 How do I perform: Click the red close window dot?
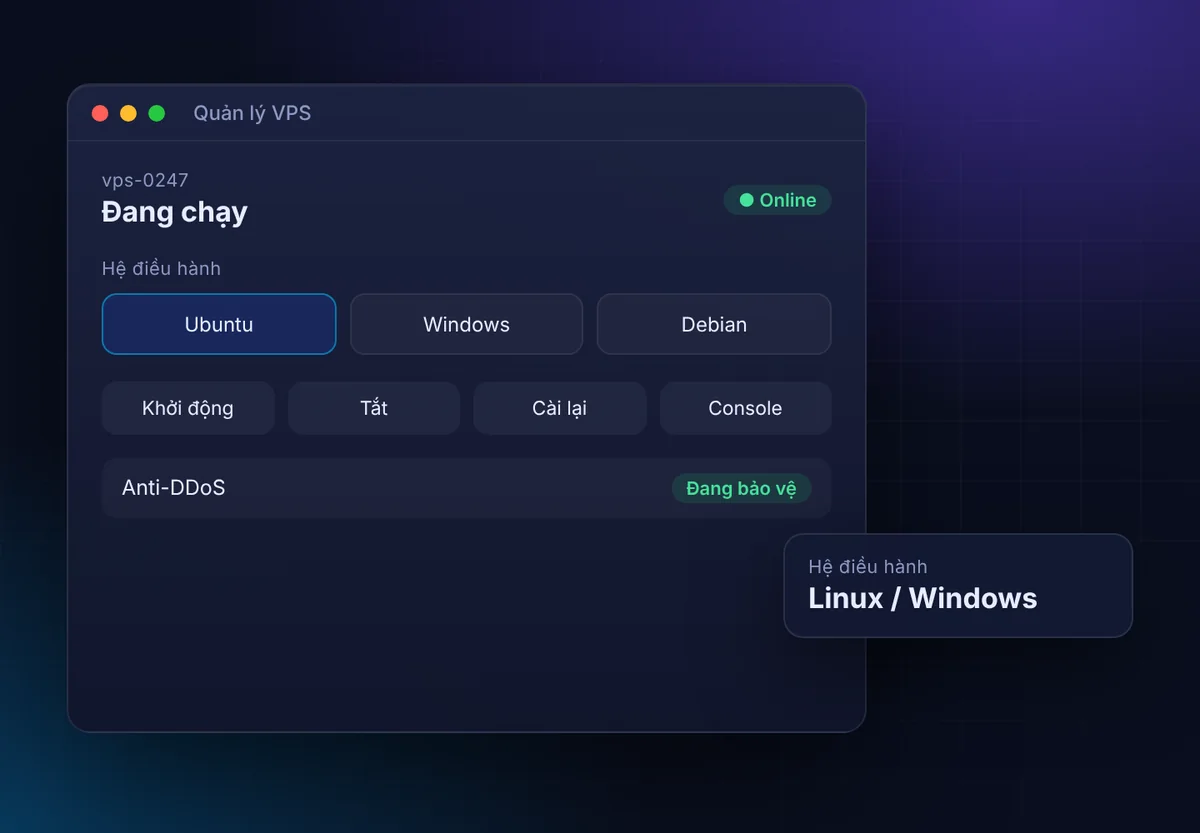click(x=100, y=113)
